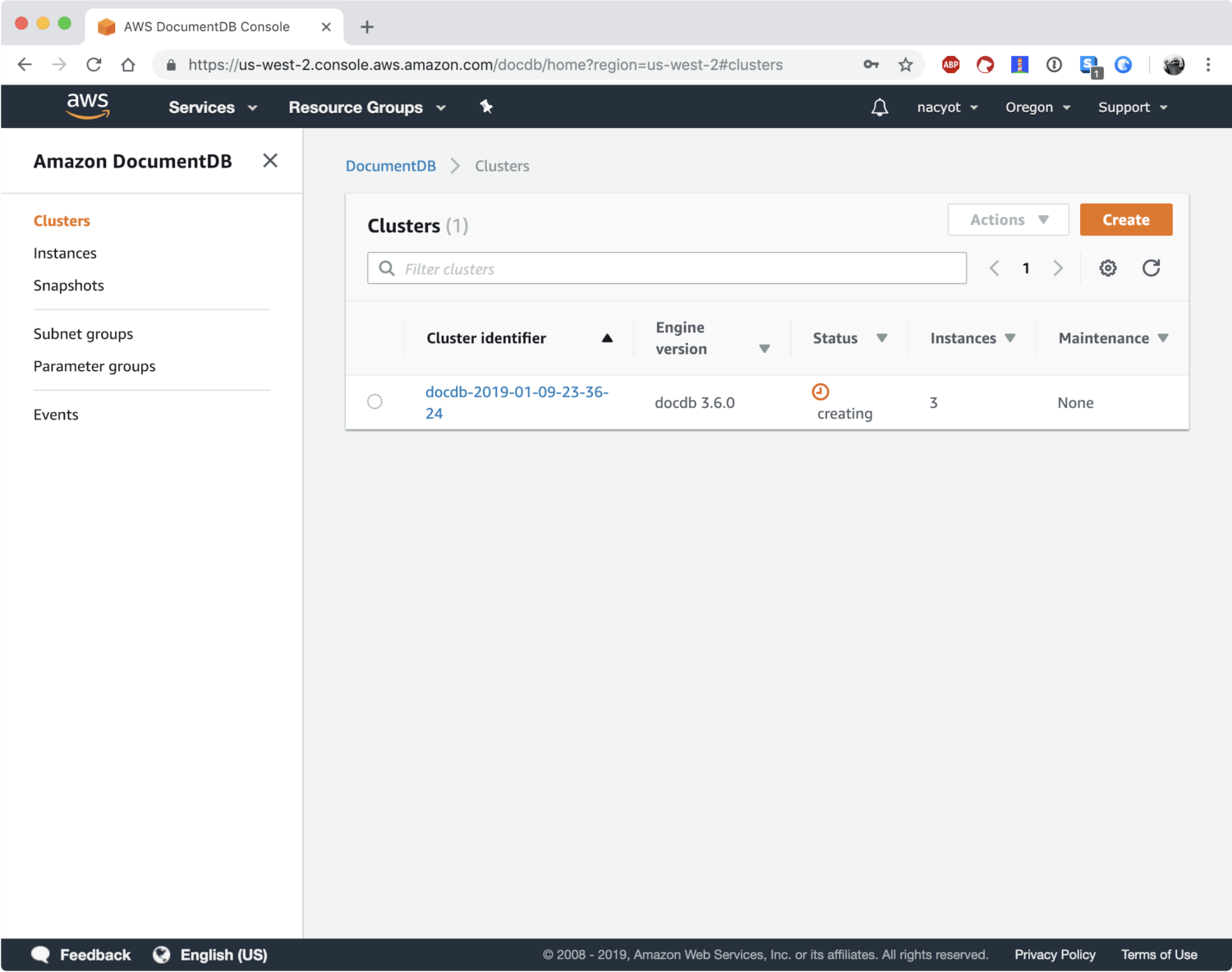
Task: Click the AWS logo home icon
Action: [x=88, y=106]
